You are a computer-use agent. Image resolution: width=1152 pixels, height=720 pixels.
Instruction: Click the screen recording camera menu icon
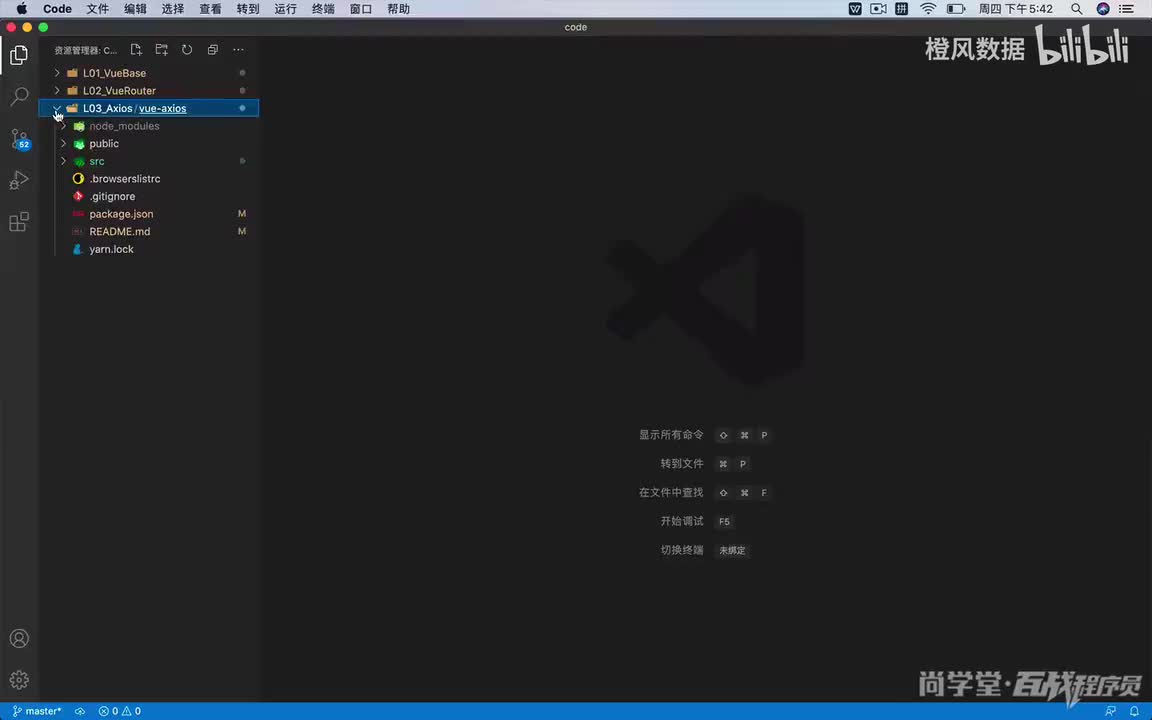[x=878, y=9]
